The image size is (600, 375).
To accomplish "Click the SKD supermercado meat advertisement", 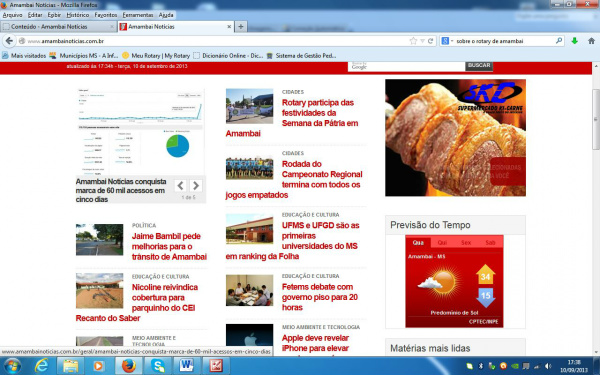I will (455, 138).
